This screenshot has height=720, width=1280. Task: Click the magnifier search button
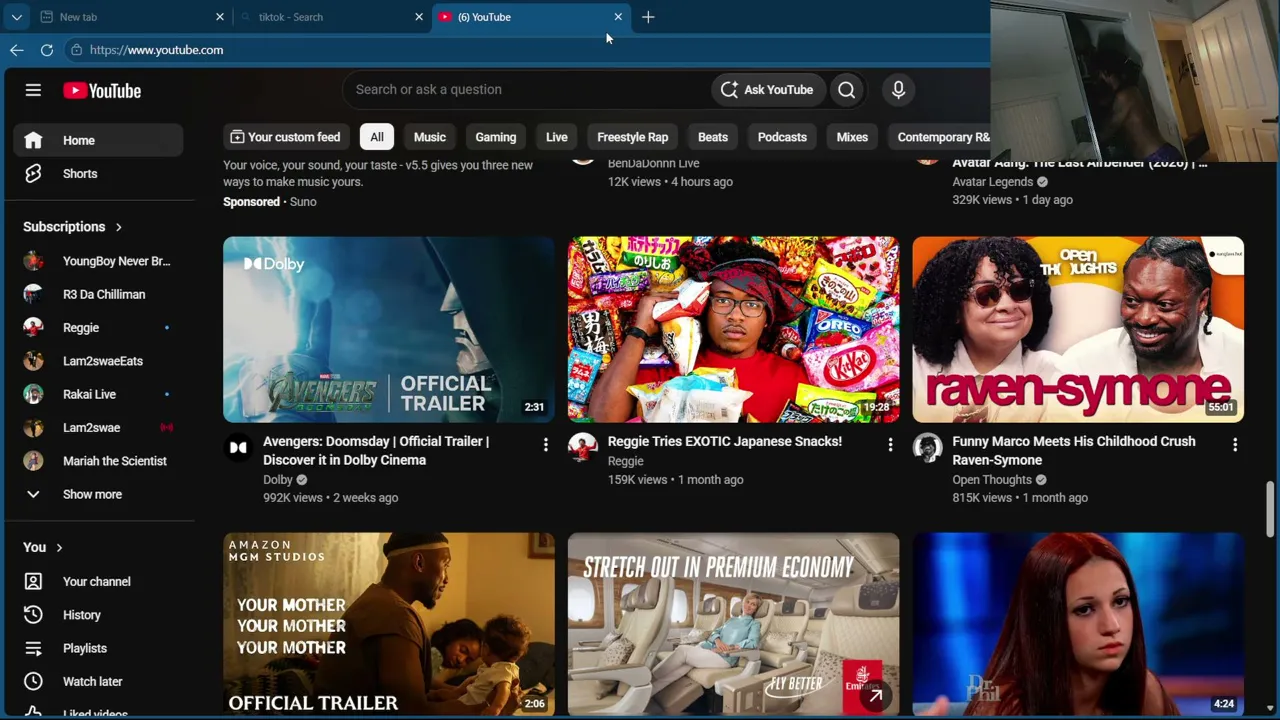point(846,89)
